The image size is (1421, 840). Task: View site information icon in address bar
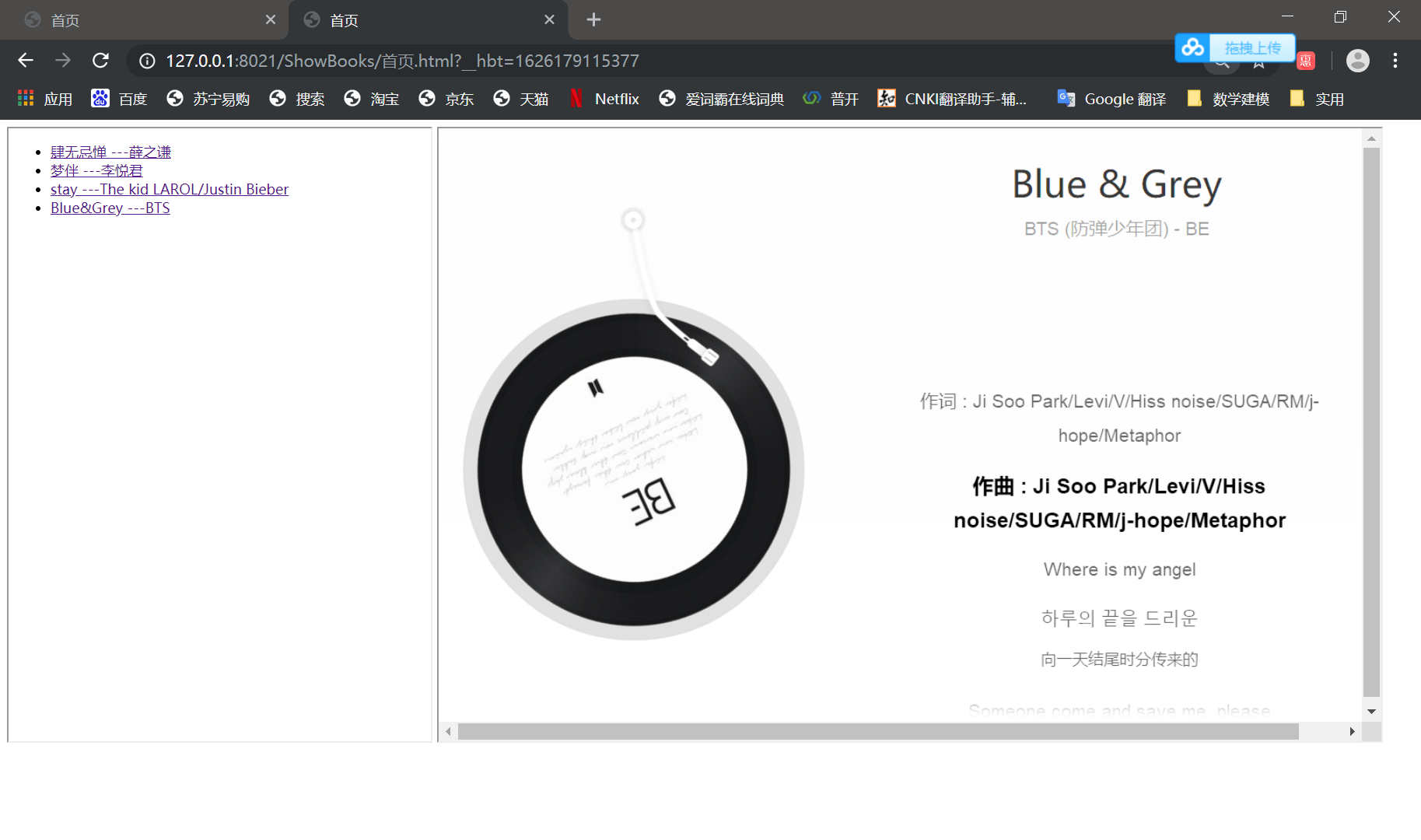tap(147, 61)
